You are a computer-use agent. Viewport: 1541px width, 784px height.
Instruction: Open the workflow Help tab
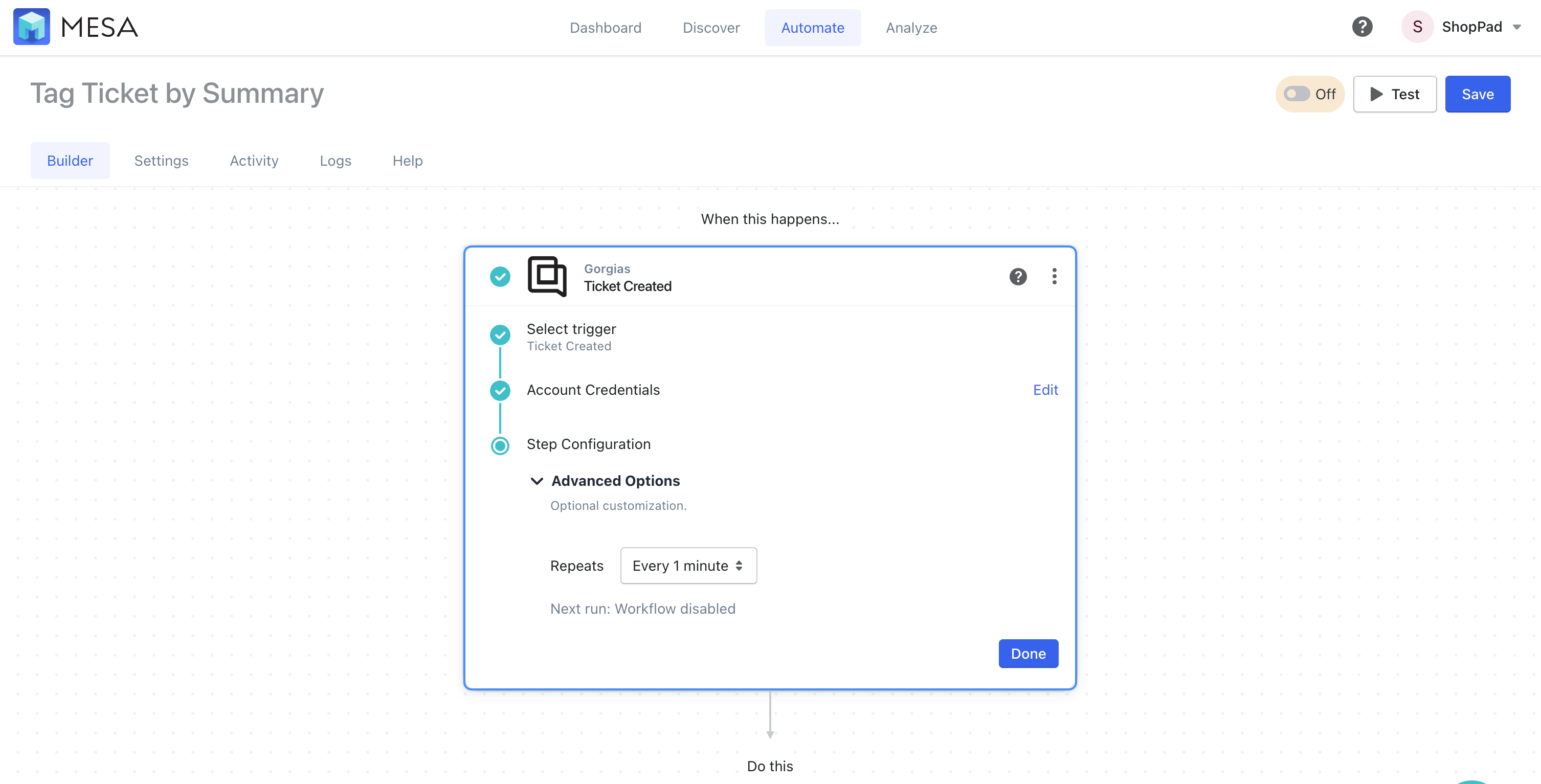408,160
